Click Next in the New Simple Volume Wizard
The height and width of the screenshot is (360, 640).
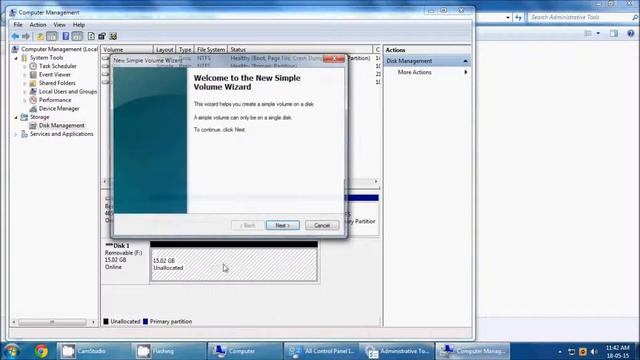tap(282, 225)
